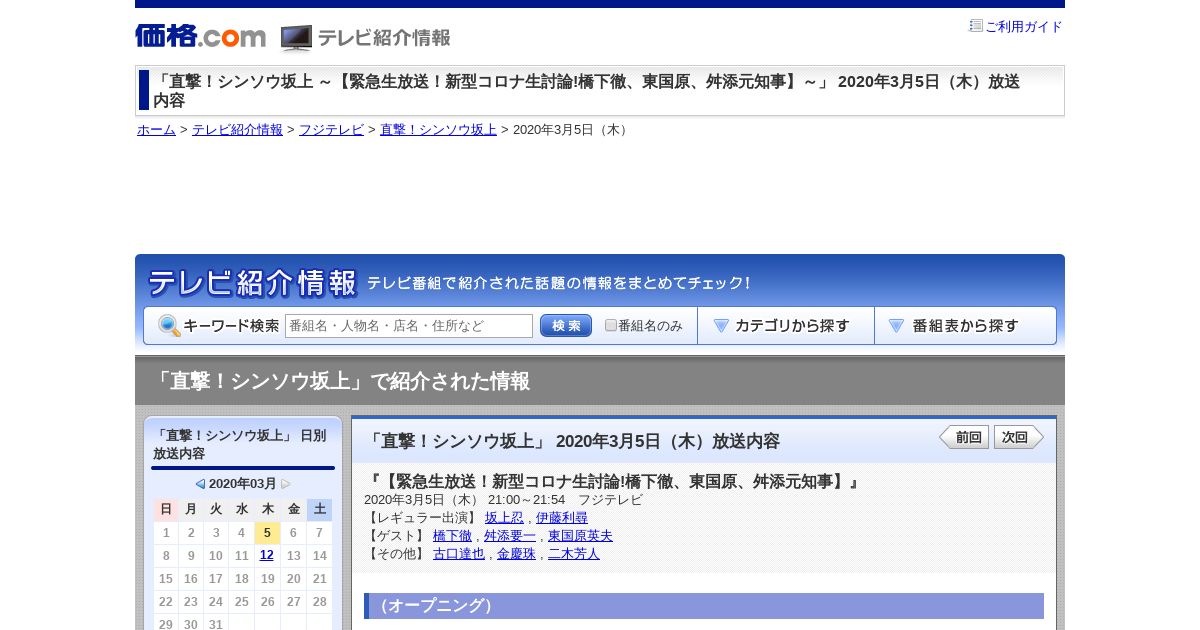Toggle the 番組名のみ checkbox
This screenshot has height=630, width=1200.
[x=611, y=325]
